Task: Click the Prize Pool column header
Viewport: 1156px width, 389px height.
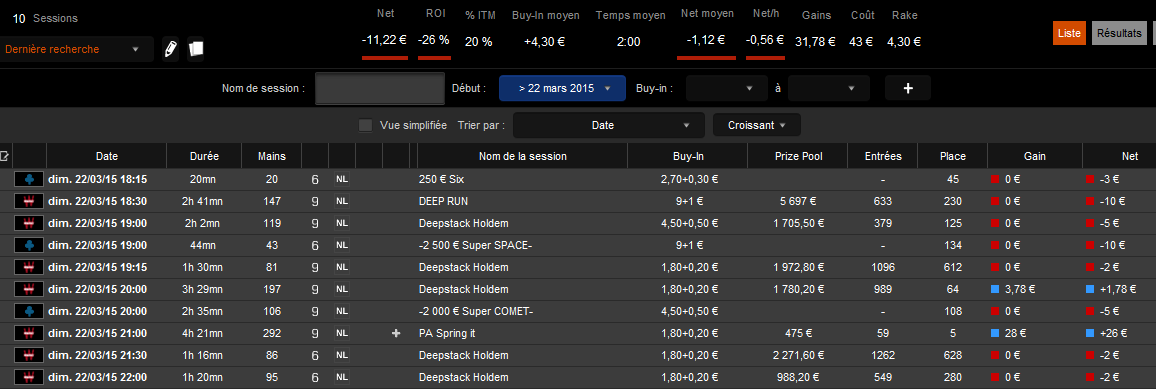Action: point(798,156)
